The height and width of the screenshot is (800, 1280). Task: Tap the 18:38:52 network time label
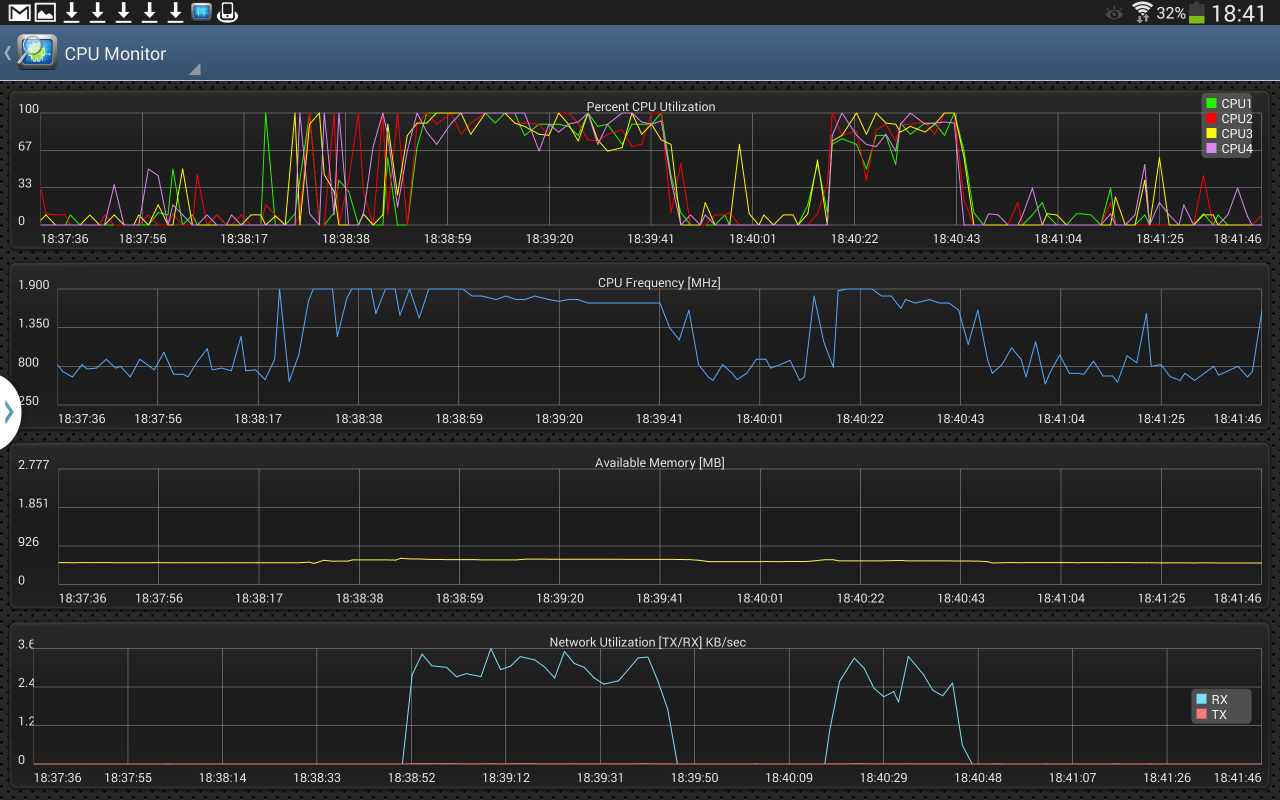[x=412, y=777]
